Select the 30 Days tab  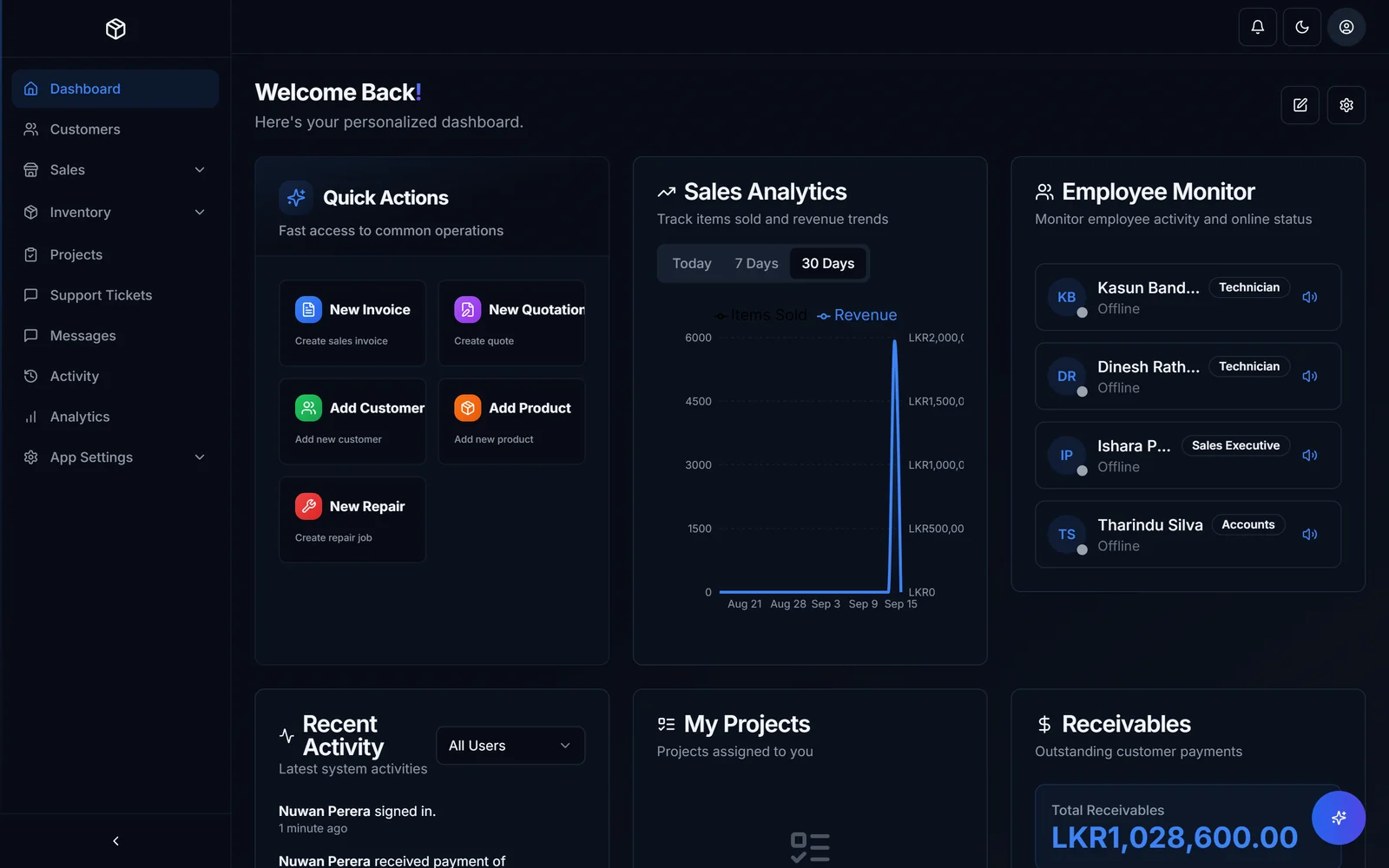coord(828,264)
